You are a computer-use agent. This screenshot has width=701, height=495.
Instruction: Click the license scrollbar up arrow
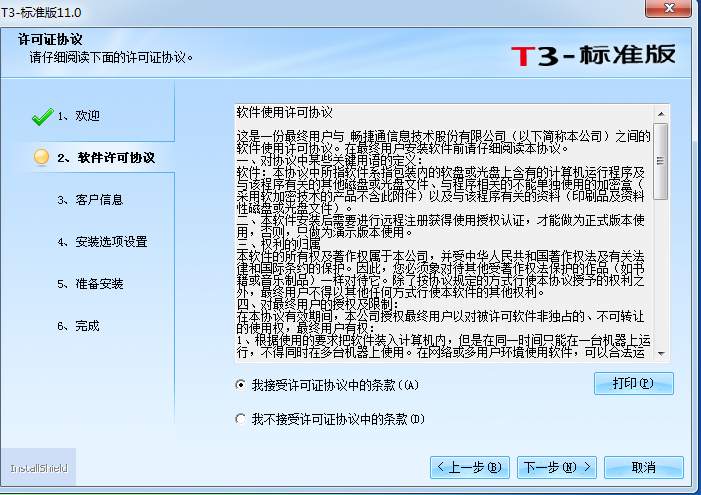tap(661, 114)
